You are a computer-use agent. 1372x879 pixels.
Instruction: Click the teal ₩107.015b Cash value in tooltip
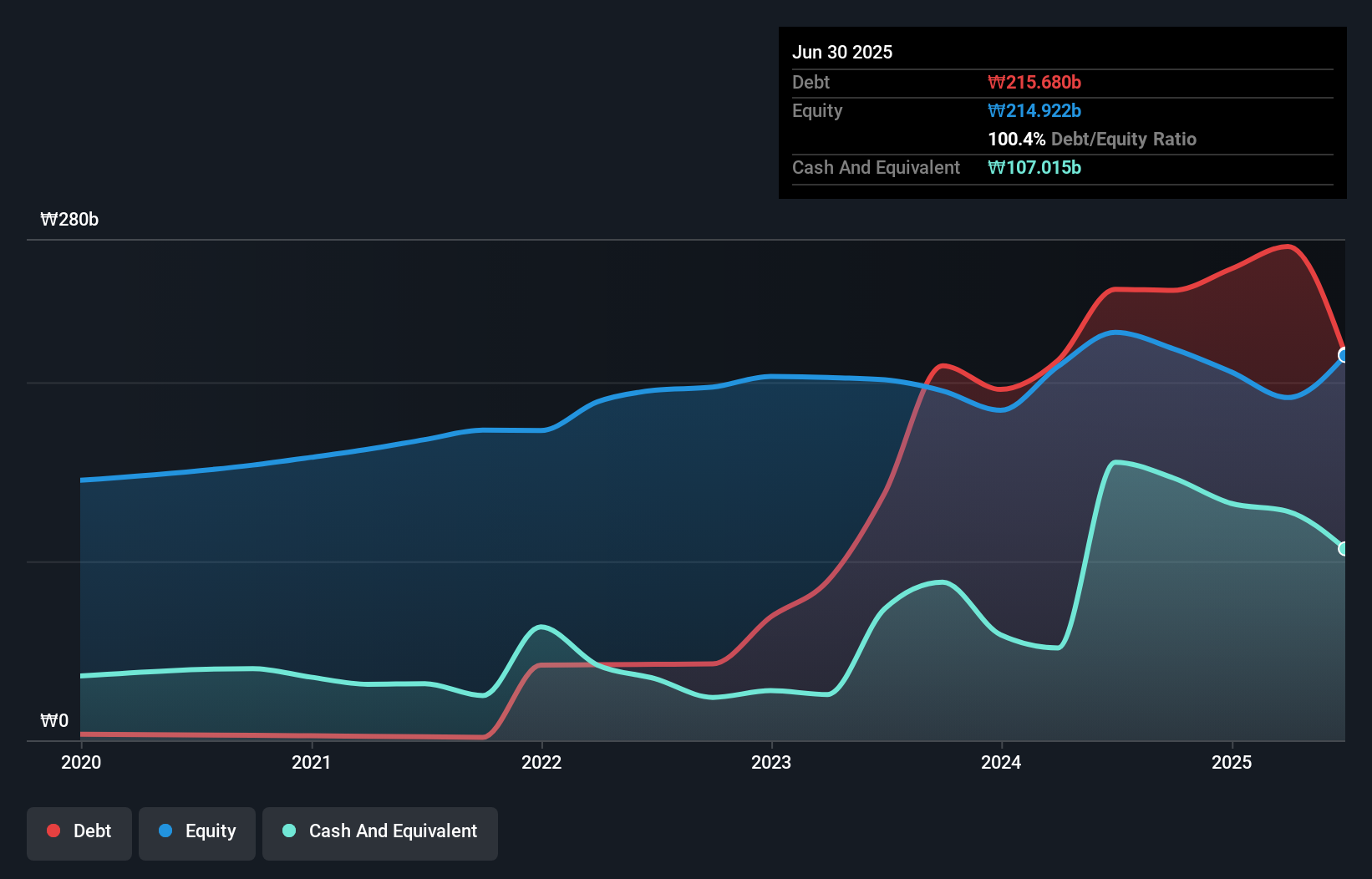coord(1035,167)
